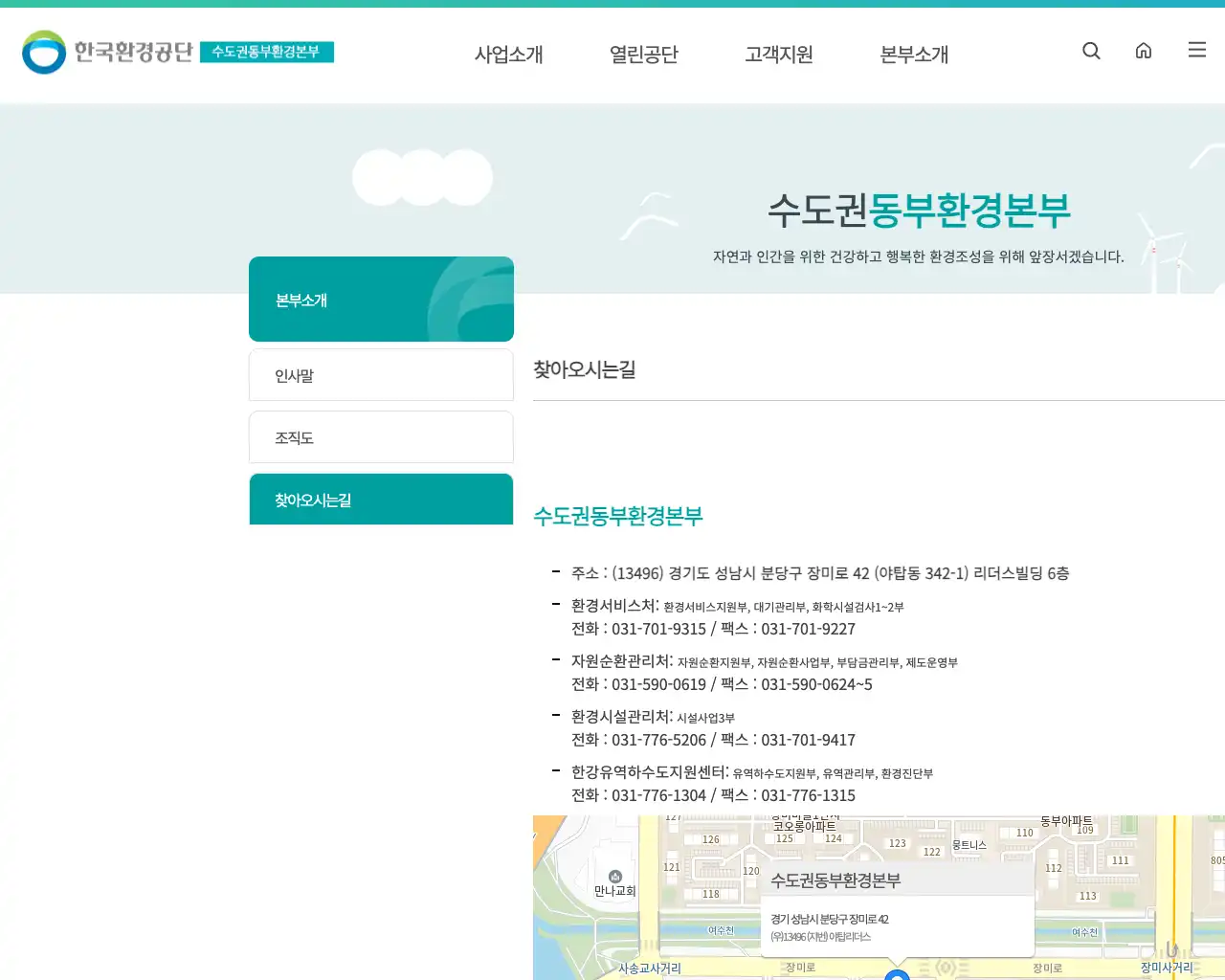
Task: Open the 열린공단 navigation menu
Action: [x=643, y=55]
